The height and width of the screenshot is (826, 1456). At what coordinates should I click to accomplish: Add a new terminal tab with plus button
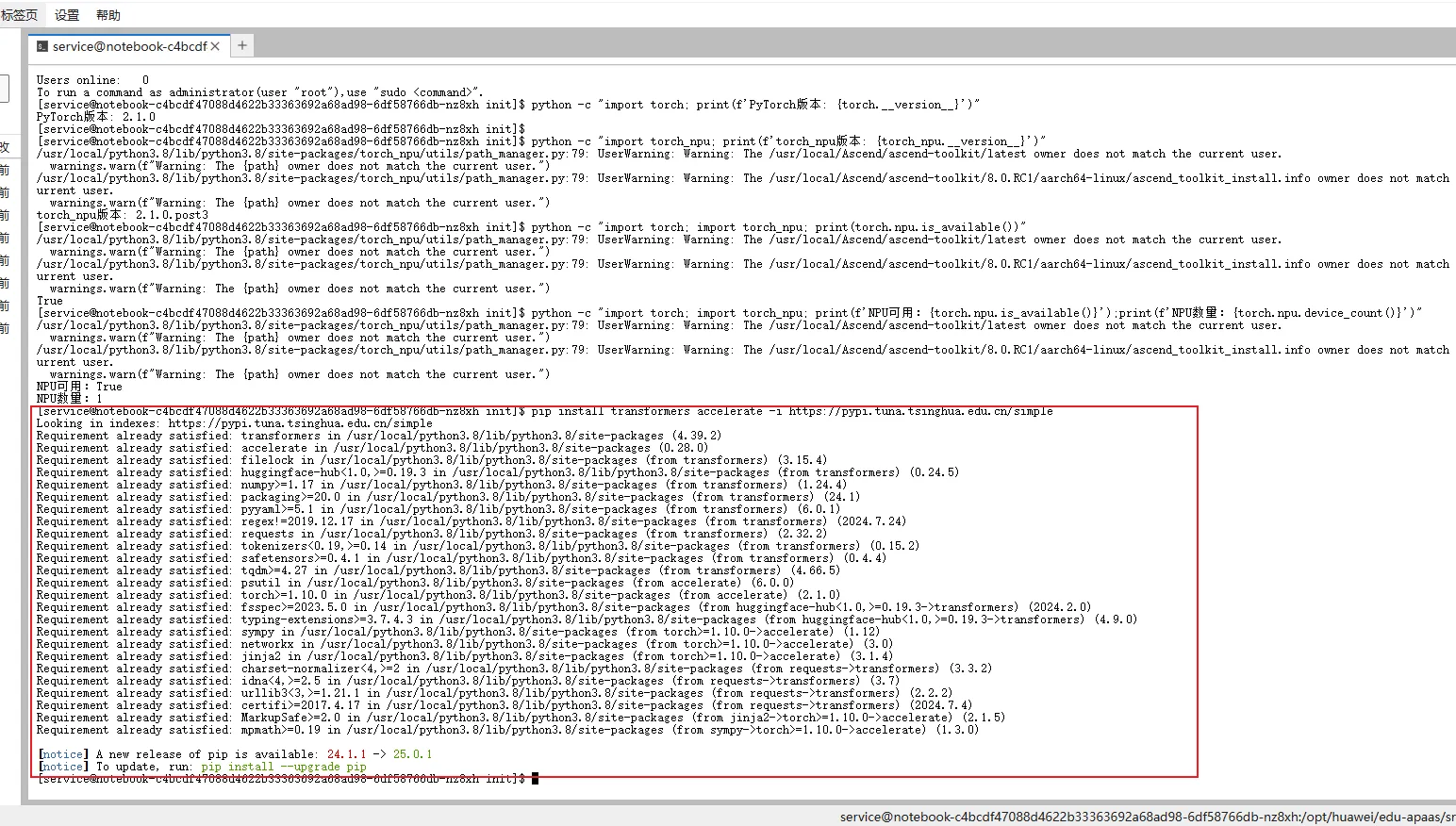[x=242, y=45]
